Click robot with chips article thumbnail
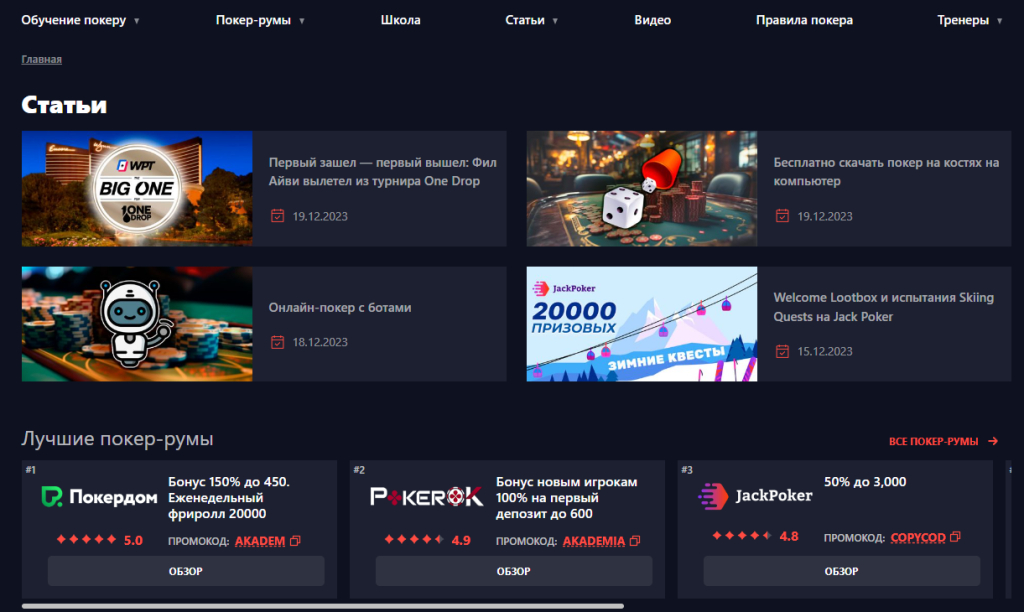 (x=137, y=324)
